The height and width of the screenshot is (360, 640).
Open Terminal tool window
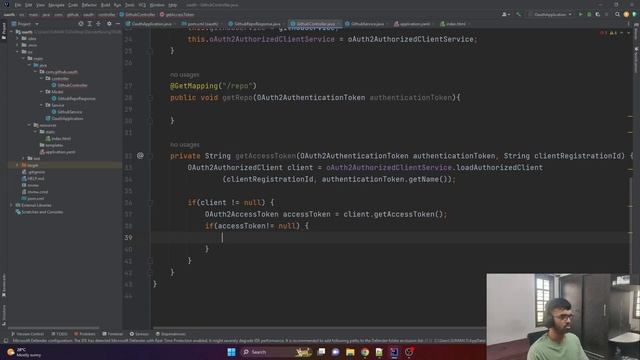tap(113, 334)
